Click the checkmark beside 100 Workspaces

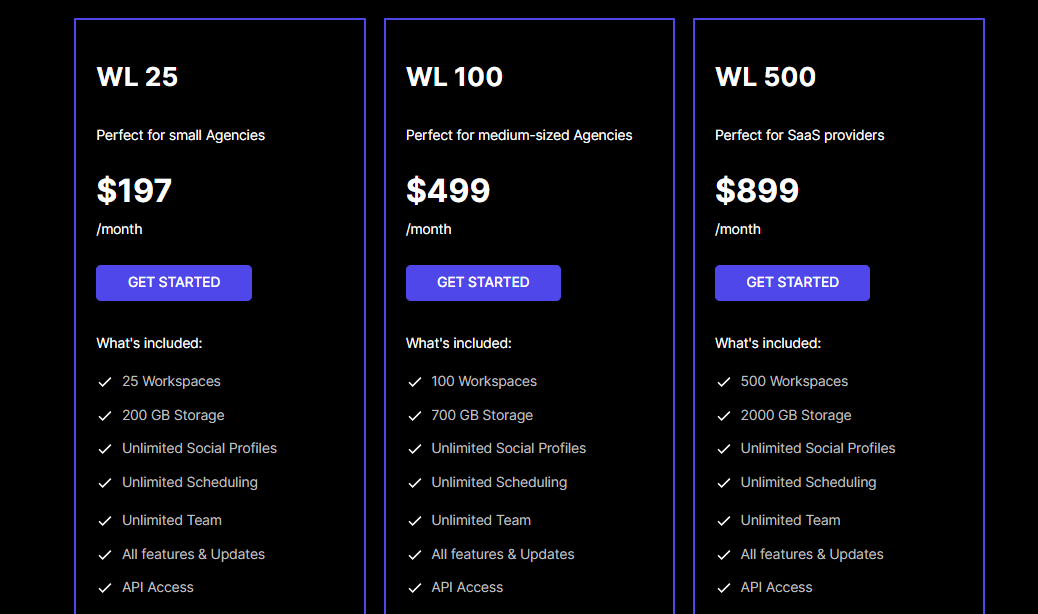(x=414, y=382)
